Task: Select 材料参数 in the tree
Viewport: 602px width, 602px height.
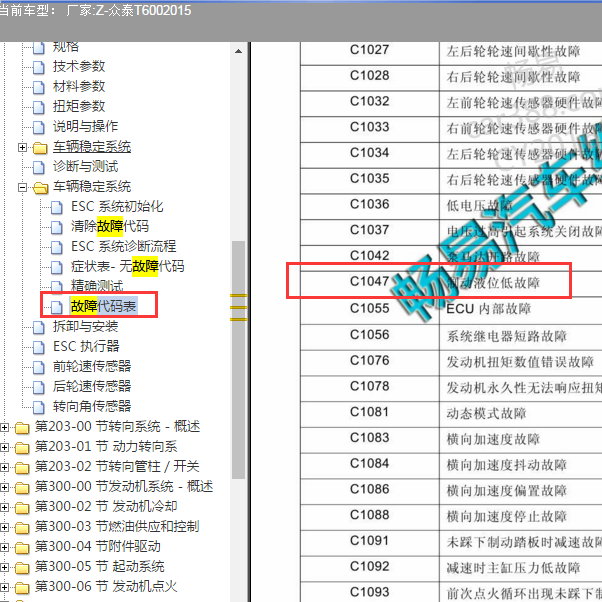Action: click(x=79, y=86)
